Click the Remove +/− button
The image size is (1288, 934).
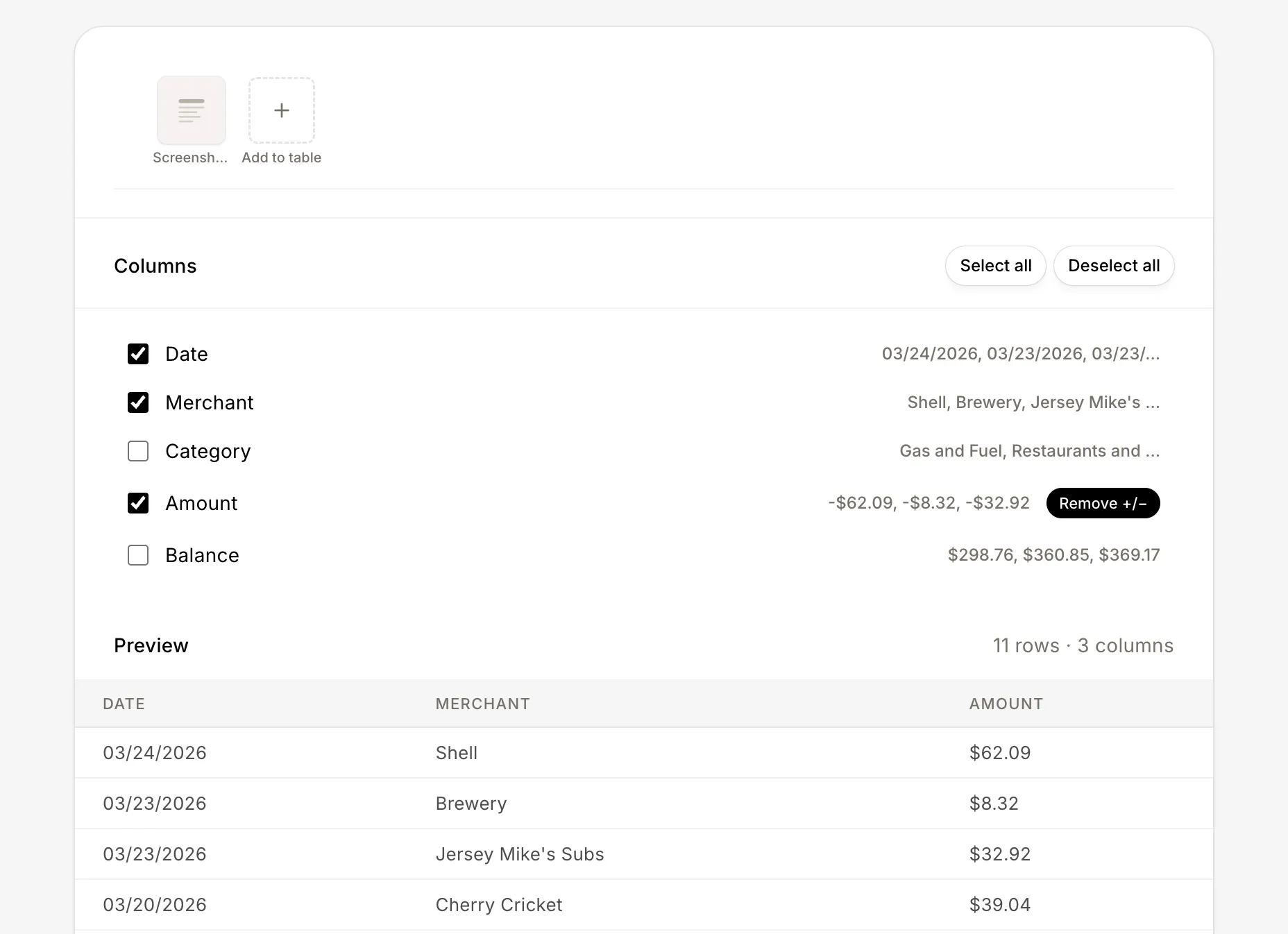coord(1103,503)
